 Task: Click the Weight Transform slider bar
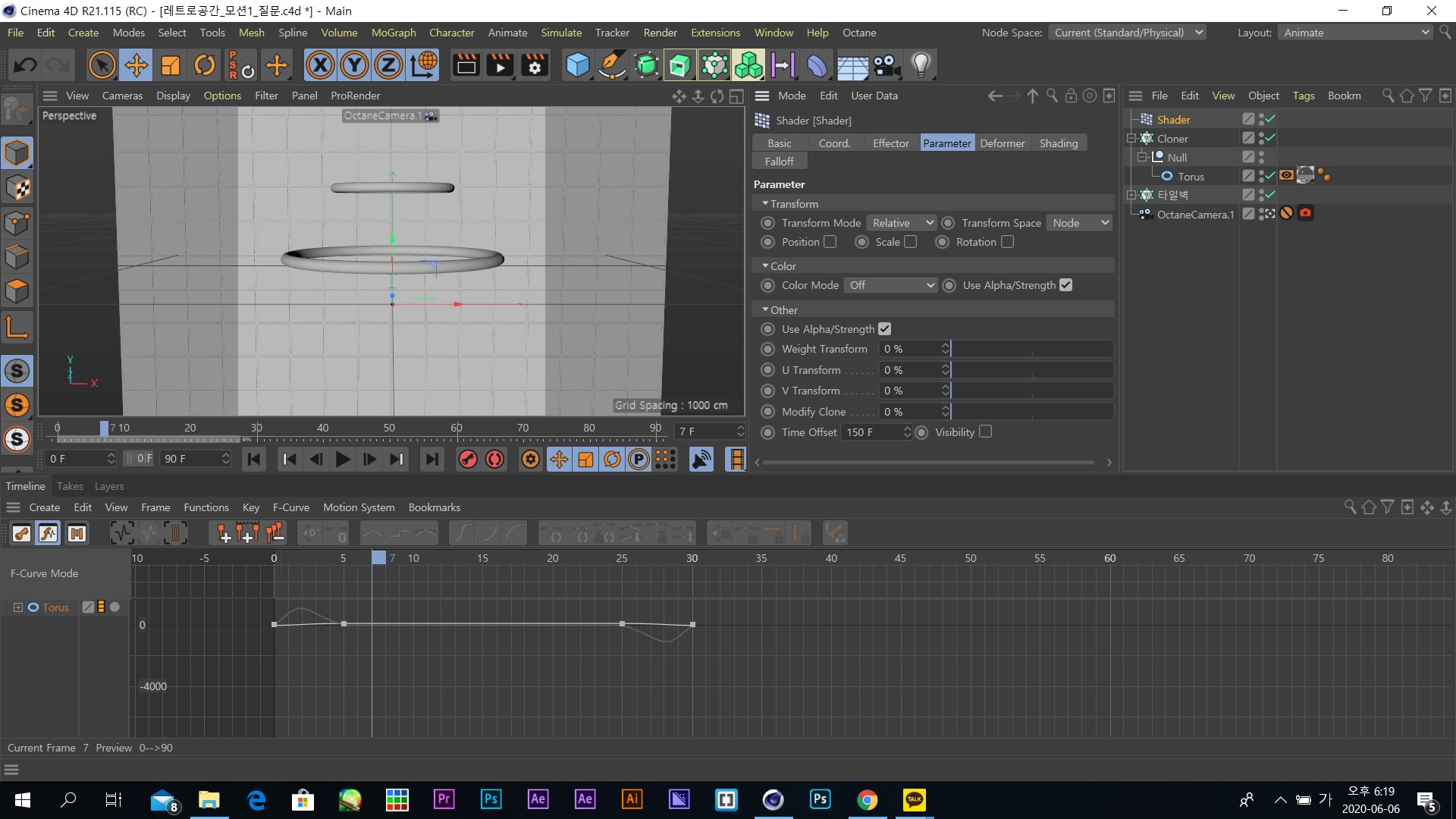point(1031,349)
